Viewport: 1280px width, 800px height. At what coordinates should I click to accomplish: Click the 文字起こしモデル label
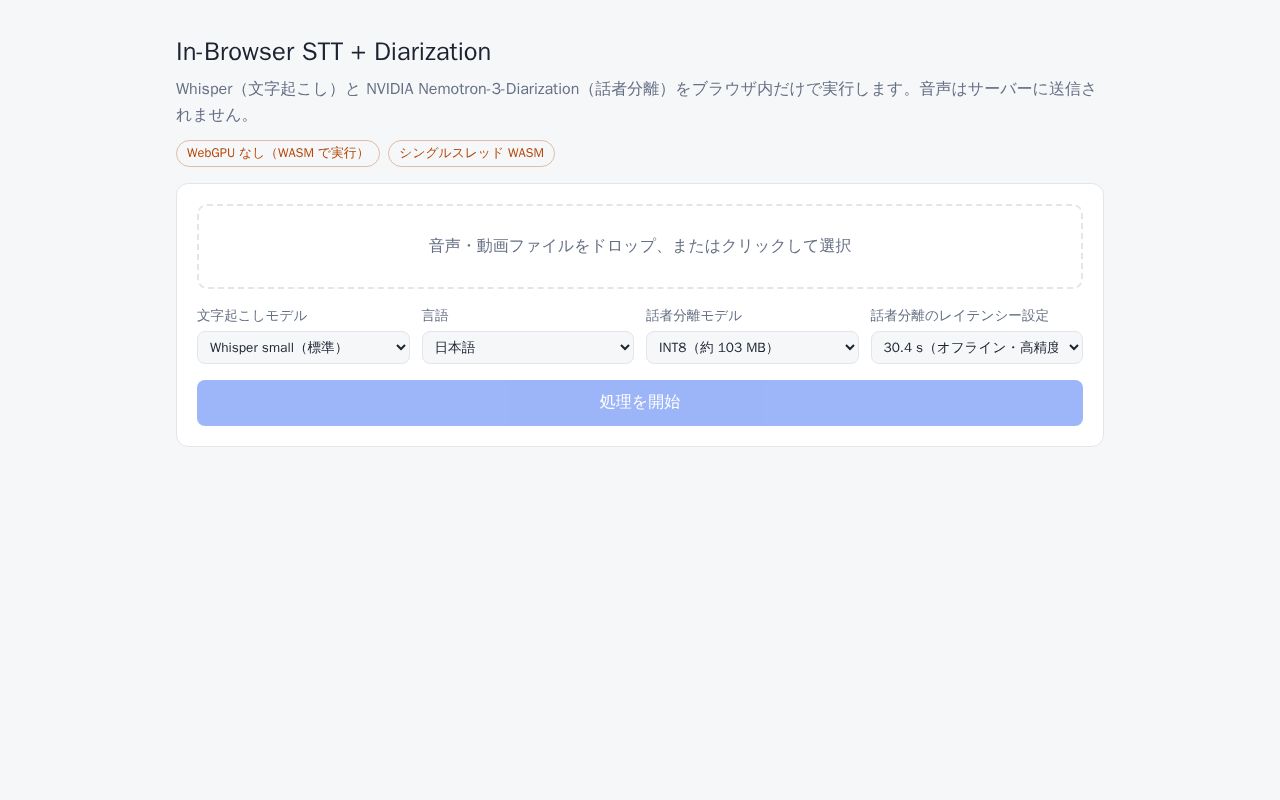252,315
